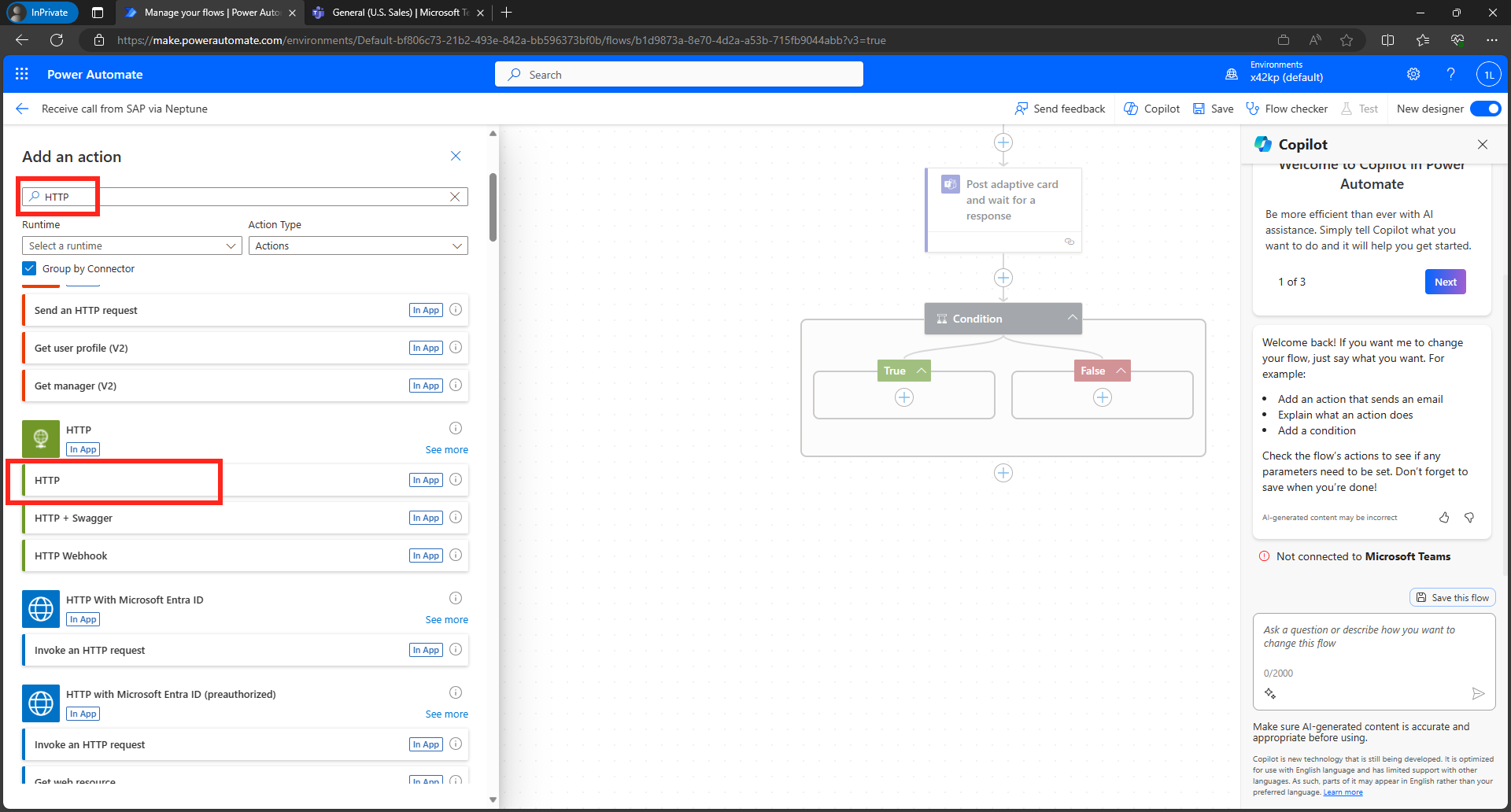1511x812 pixels.
Task: Show info for HTTP + Swagger
Action: click(x=456, y=518)
